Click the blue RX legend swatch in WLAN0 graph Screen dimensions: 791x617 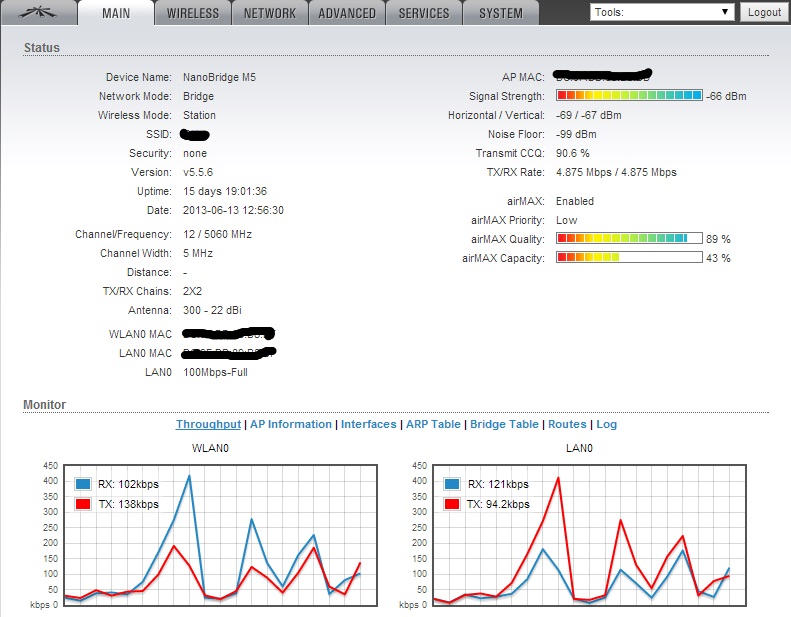point(84,484)
